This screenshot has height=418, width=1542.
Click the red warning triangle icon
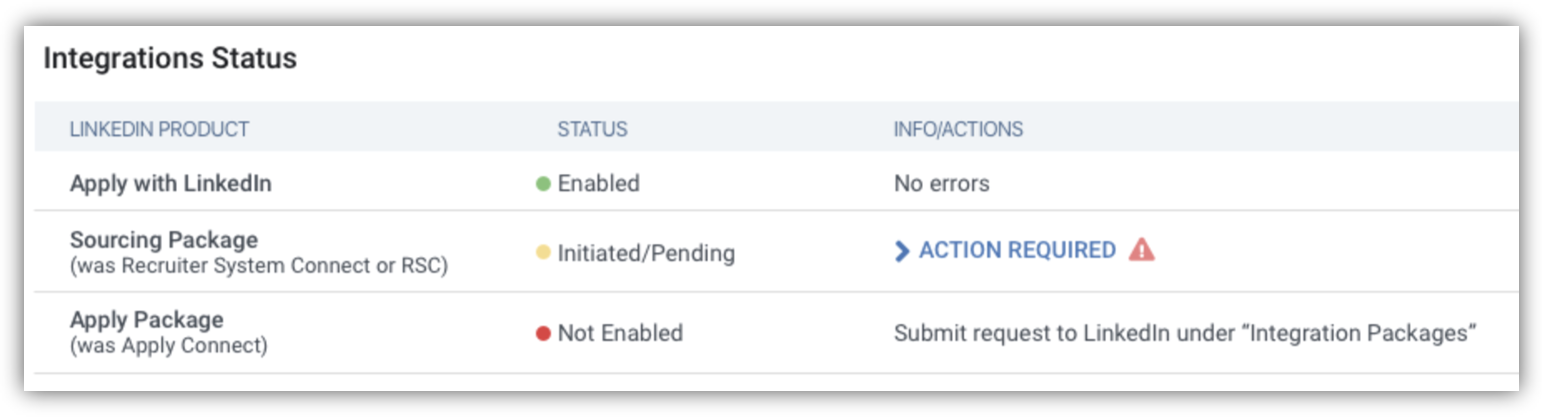click(x=1141, y=250)
